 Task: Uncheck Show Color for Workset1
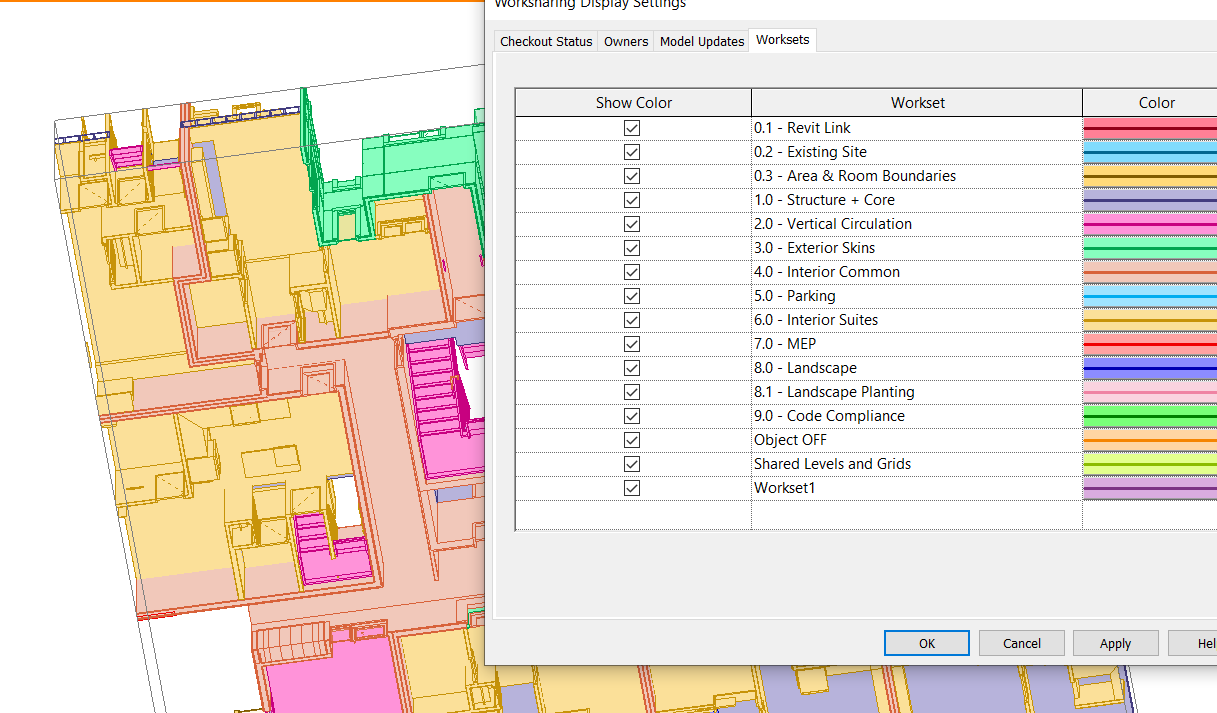(x=631, y=487)
